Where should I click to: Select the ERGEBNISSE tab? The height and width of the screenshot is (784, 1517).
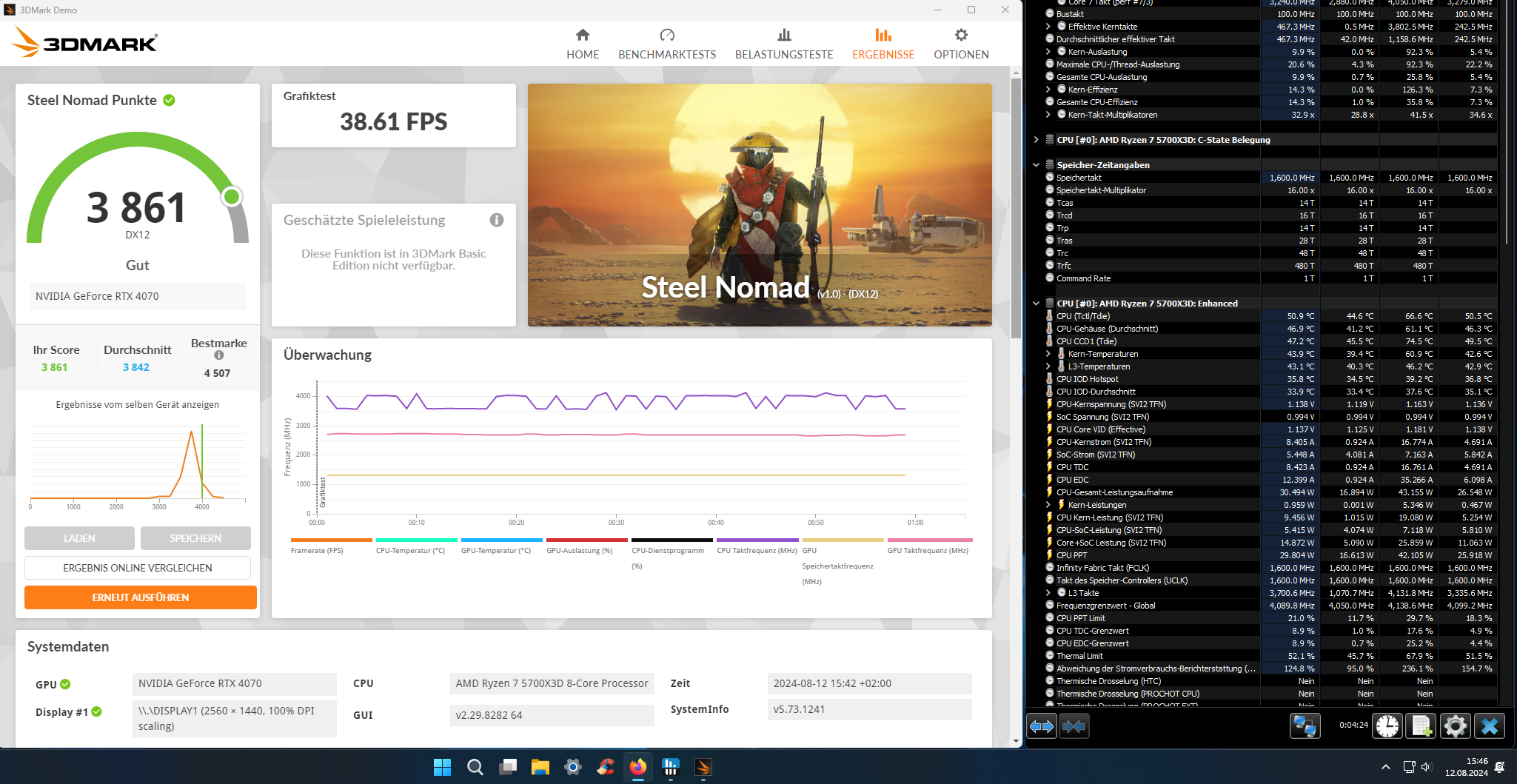[x=883, y=44]
